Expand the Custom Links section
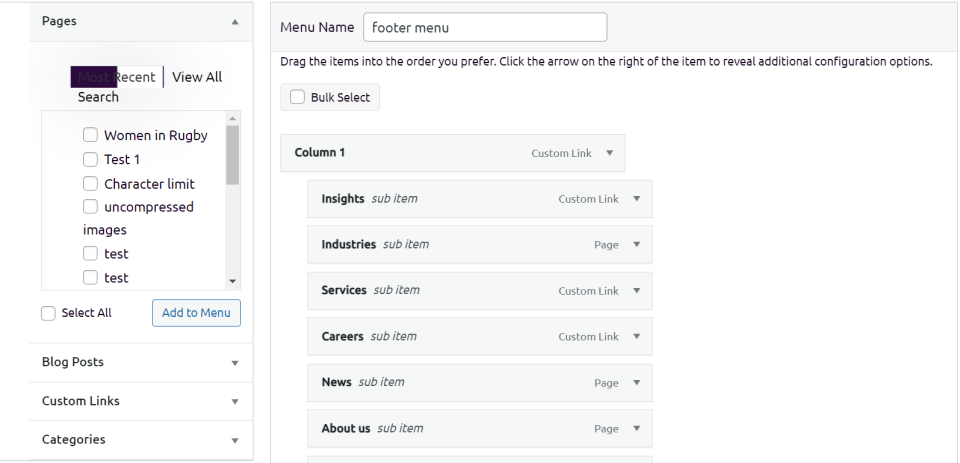 234,402
